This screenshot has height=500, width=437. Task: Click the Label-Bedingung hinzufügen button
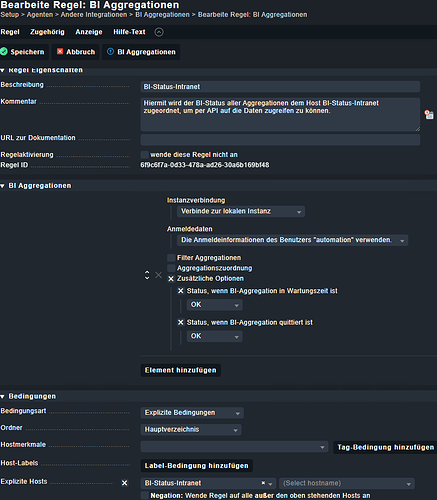(196, 466)
